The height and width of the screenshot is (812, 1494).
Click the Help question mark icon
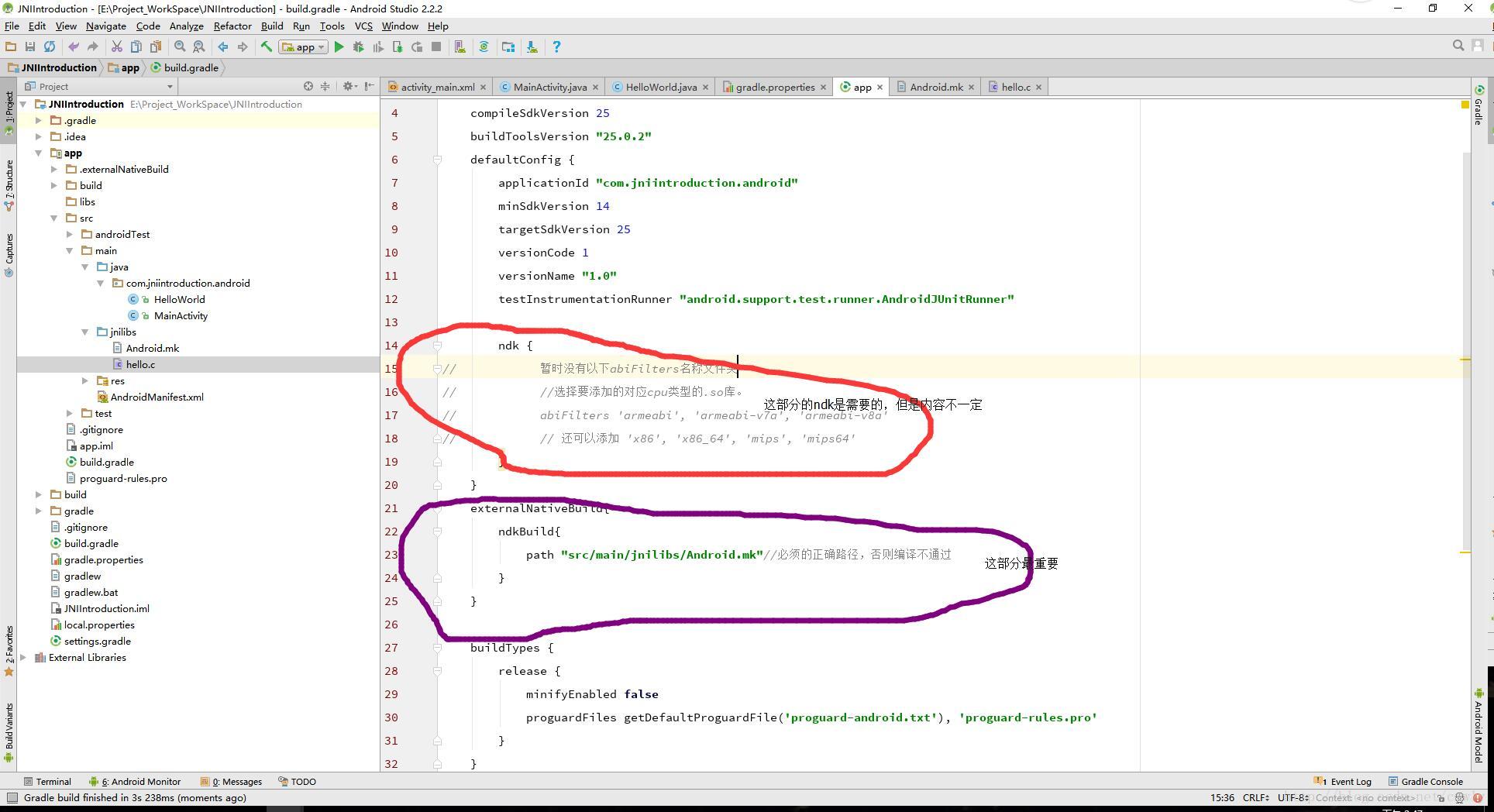click(556, 47)
